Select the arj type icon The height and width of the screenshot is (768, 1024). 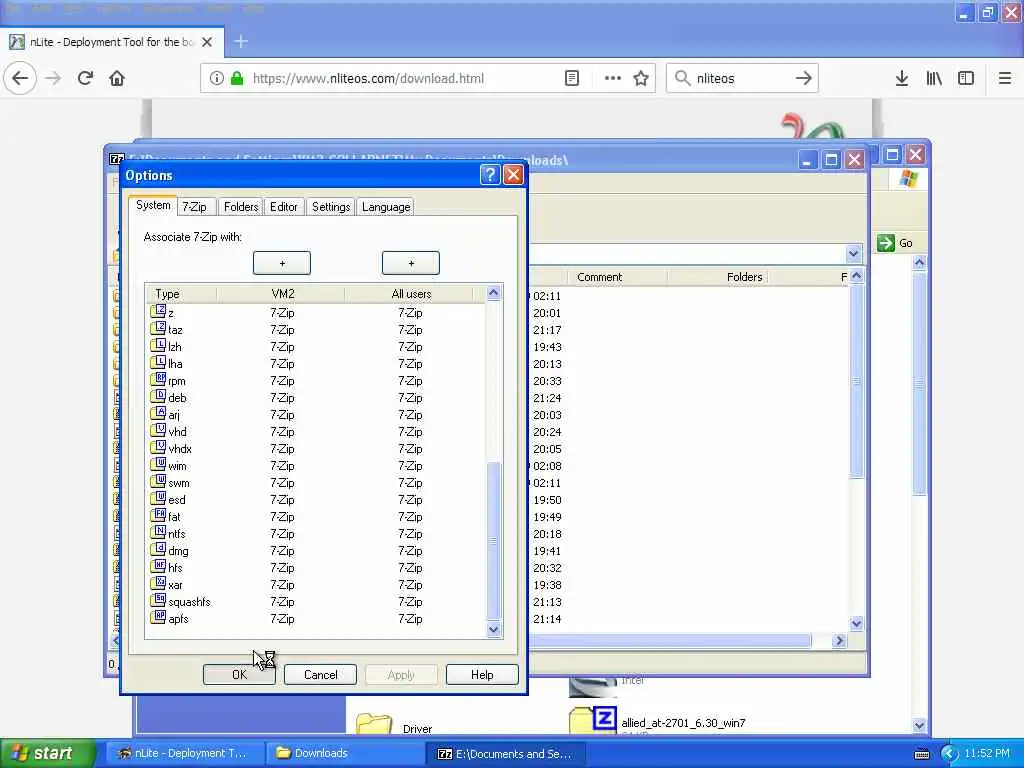(x=157, y=413)
